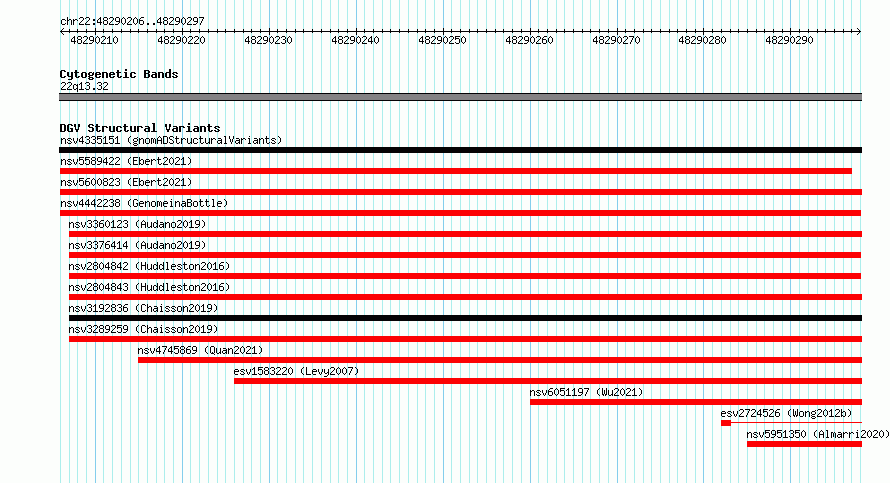Open nsv2804843 (Huddleston2016) label
Screen dimensions: 890x483
click(x=149, y=287)
